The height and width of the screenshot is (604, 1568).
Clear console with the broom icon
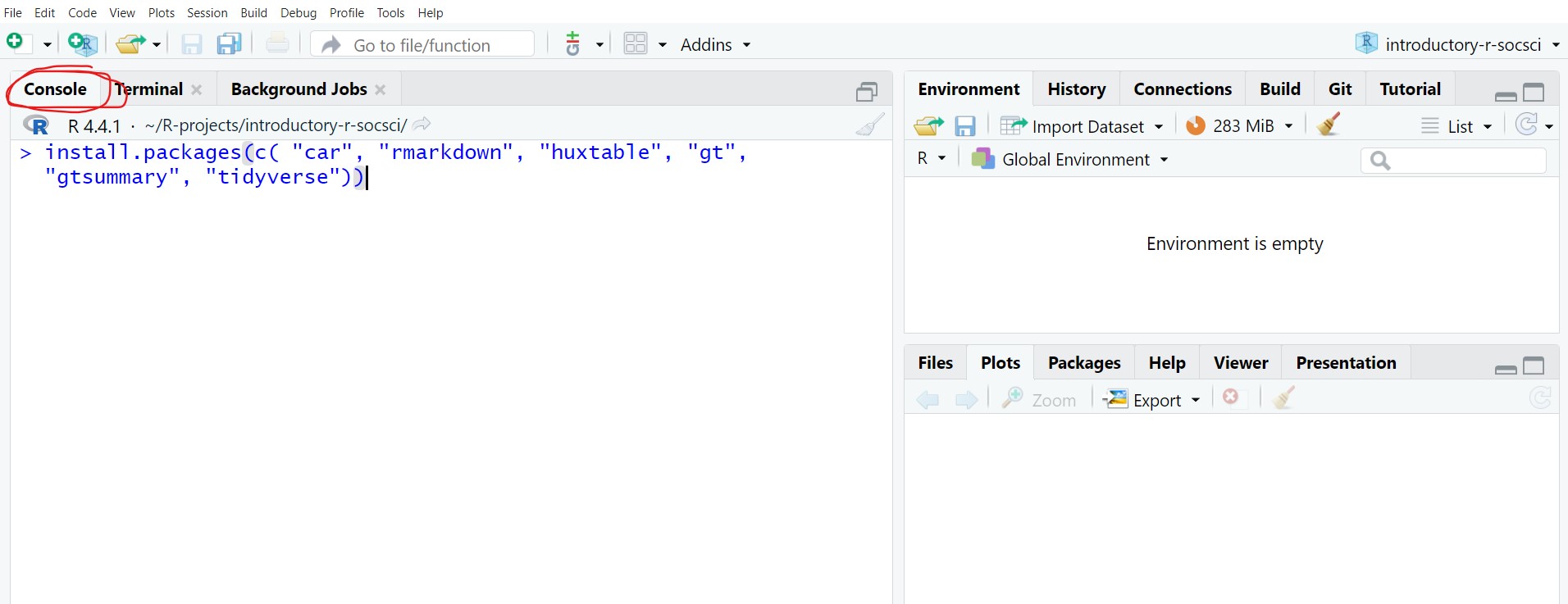click(869, 125)
